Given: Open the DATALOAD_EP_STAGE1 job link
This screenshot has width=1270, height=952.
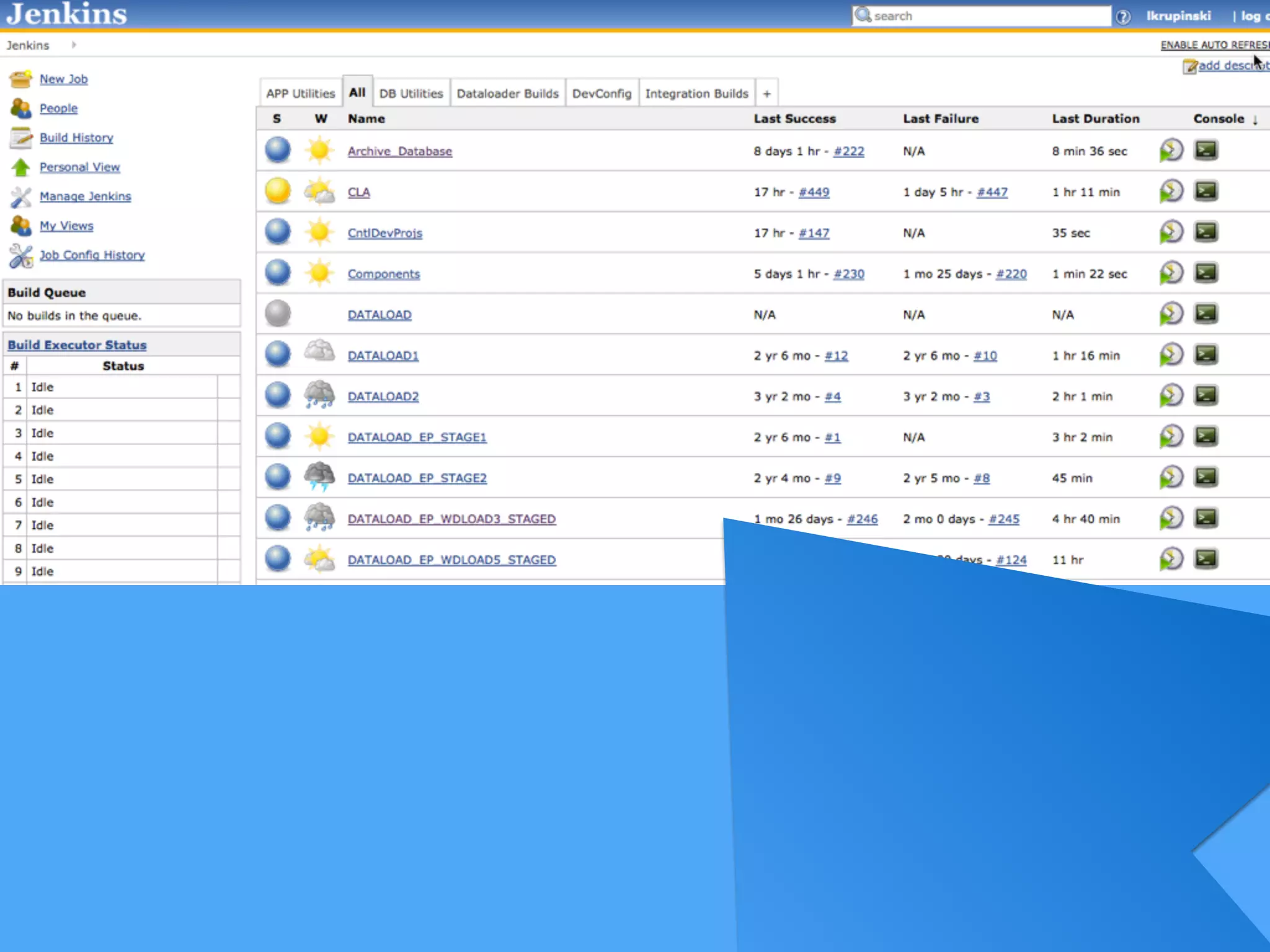Looking at the screenshot, I should pos(417,438).
